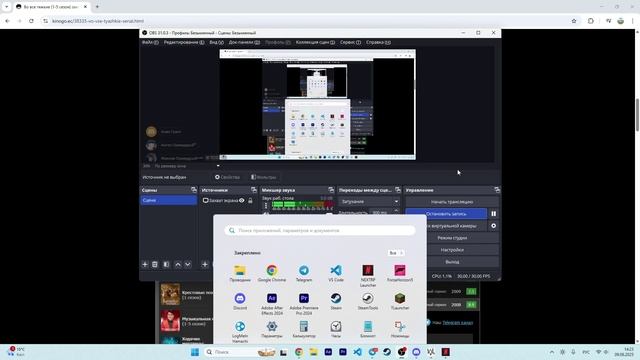Click Windows Start button on taskbar
Screen dimensions: 640x360
[x=195, y=352]
